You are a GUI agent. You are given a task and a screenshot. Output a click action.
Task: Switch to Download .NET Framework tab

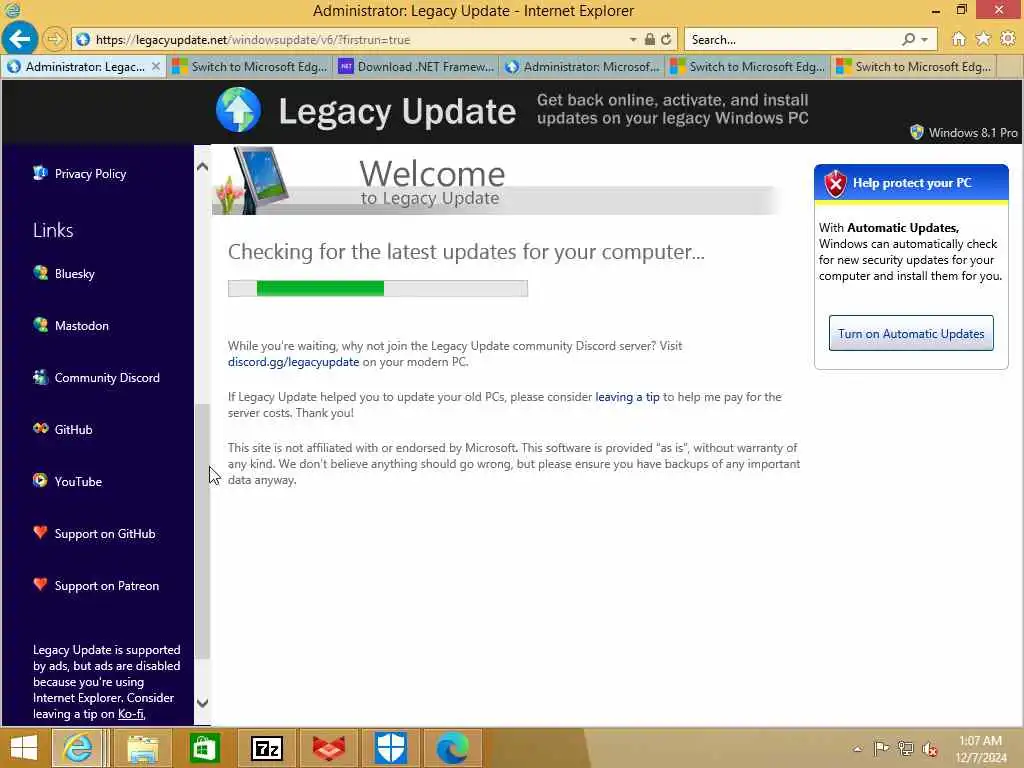pyautogui.click(x=415, y=67)
